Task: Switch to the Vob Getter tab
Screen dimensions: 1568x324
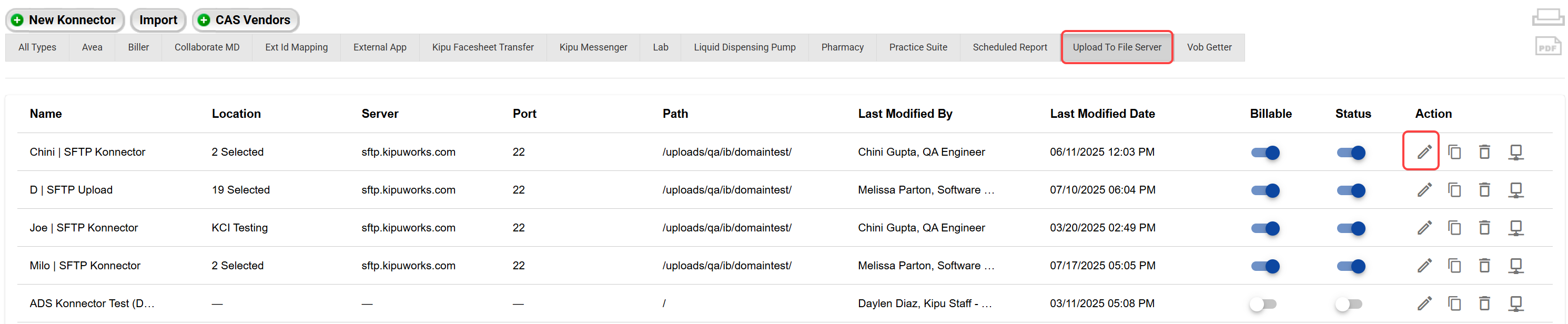Action: (x=1208, y=47)
